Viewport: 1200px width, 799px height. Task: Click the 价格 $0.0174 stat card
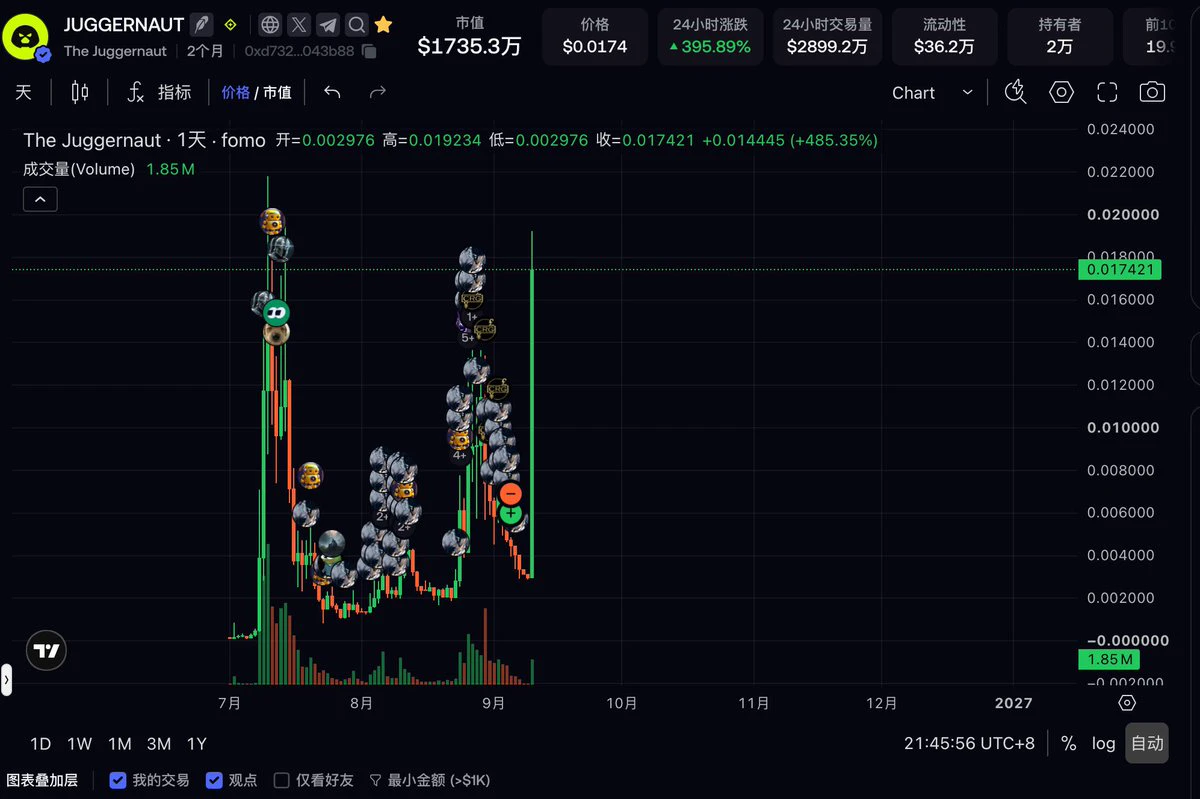[595, 36]
